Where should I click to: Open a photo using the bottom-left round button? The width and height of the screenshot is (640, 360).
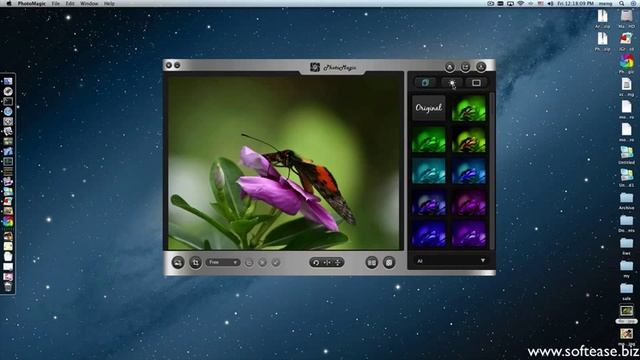[x=178, y=262]
